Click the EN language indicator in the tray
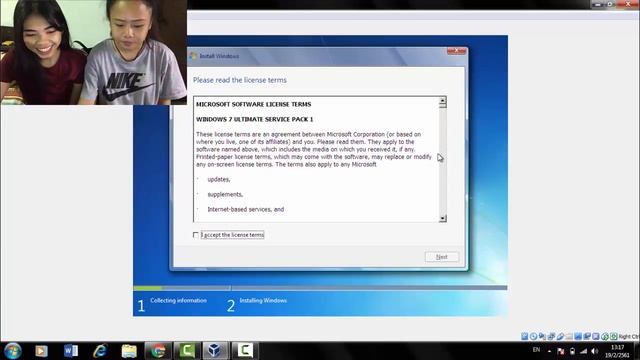 click(536, 350)
